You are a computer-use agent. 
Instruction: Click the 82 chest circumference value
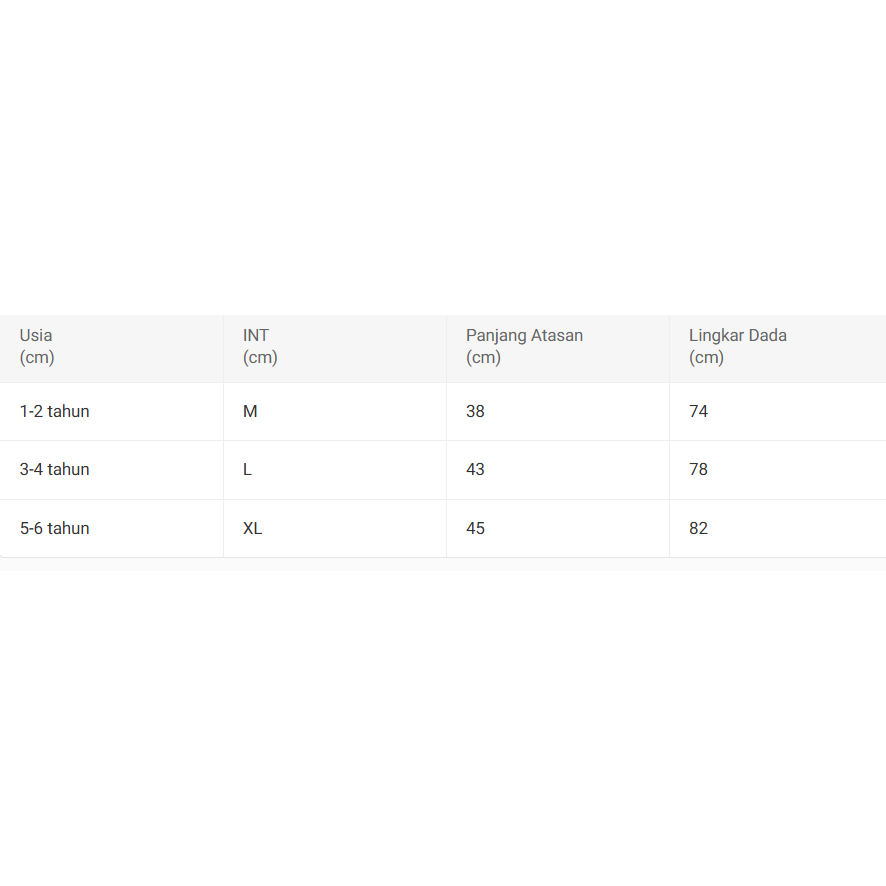(698, 528)
